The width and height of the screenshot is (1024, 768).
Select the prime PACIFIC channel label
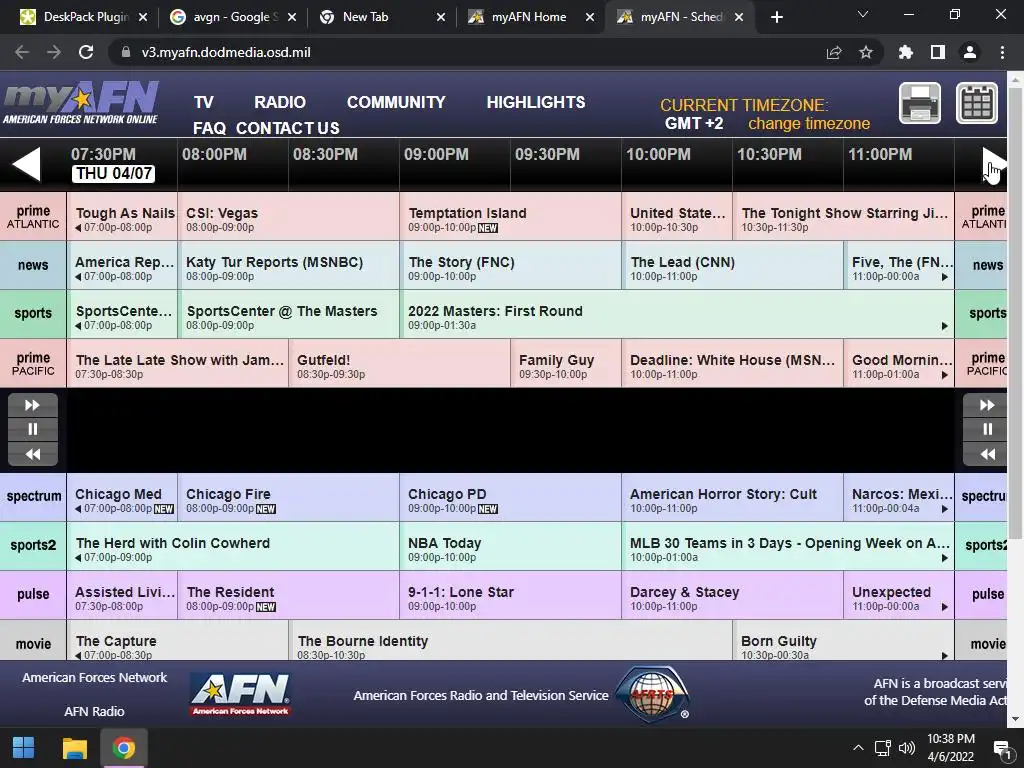[x=33, y=363]
